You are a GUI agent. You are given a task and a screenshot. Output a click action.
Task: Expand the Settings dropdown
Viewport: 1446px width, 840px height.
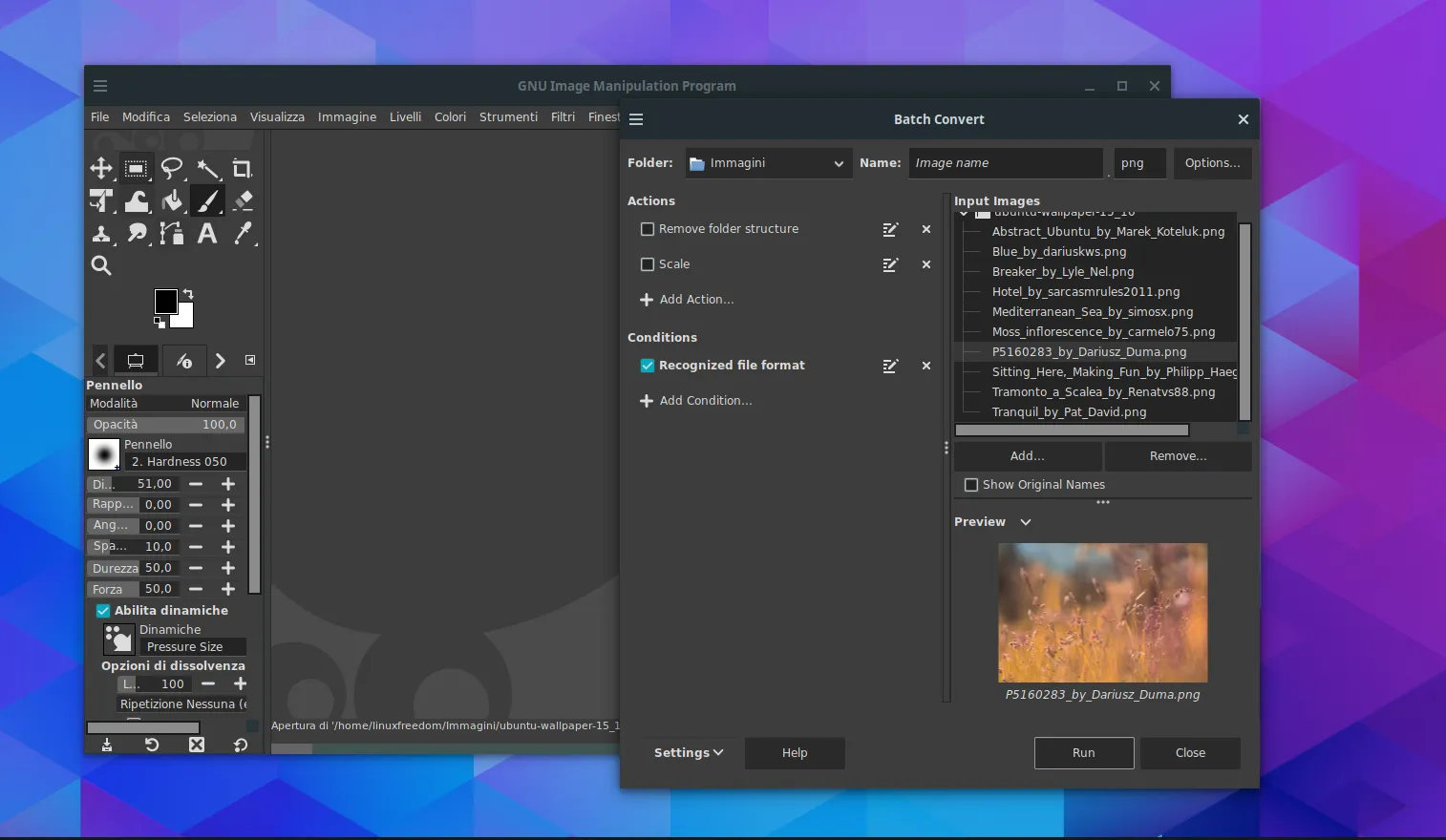pyautogui.click(x=689, y=753)
